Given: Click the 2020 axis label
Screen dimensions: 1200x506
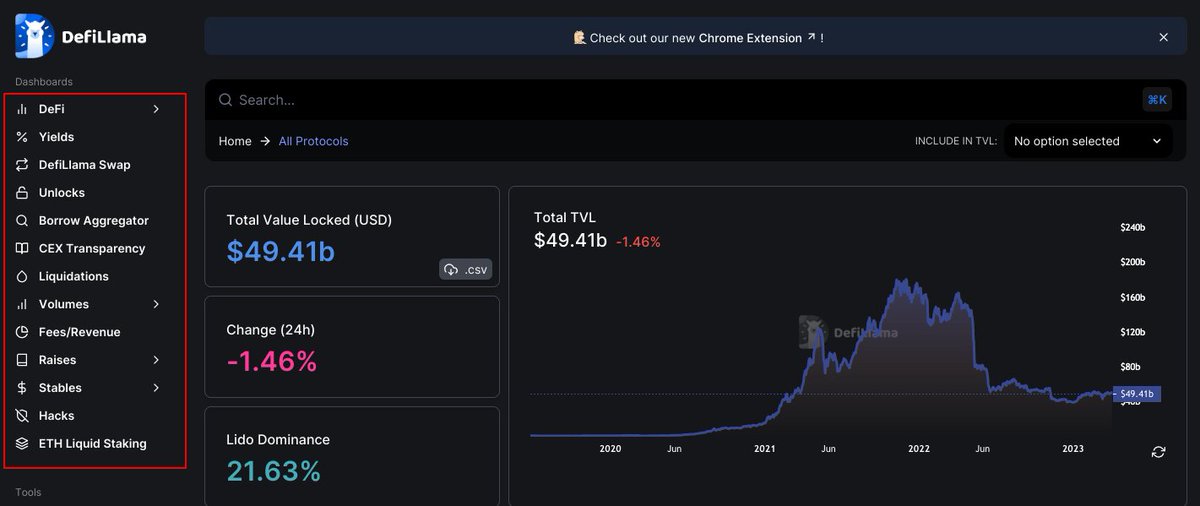Looking at the screenshot, I should [610, 449].
